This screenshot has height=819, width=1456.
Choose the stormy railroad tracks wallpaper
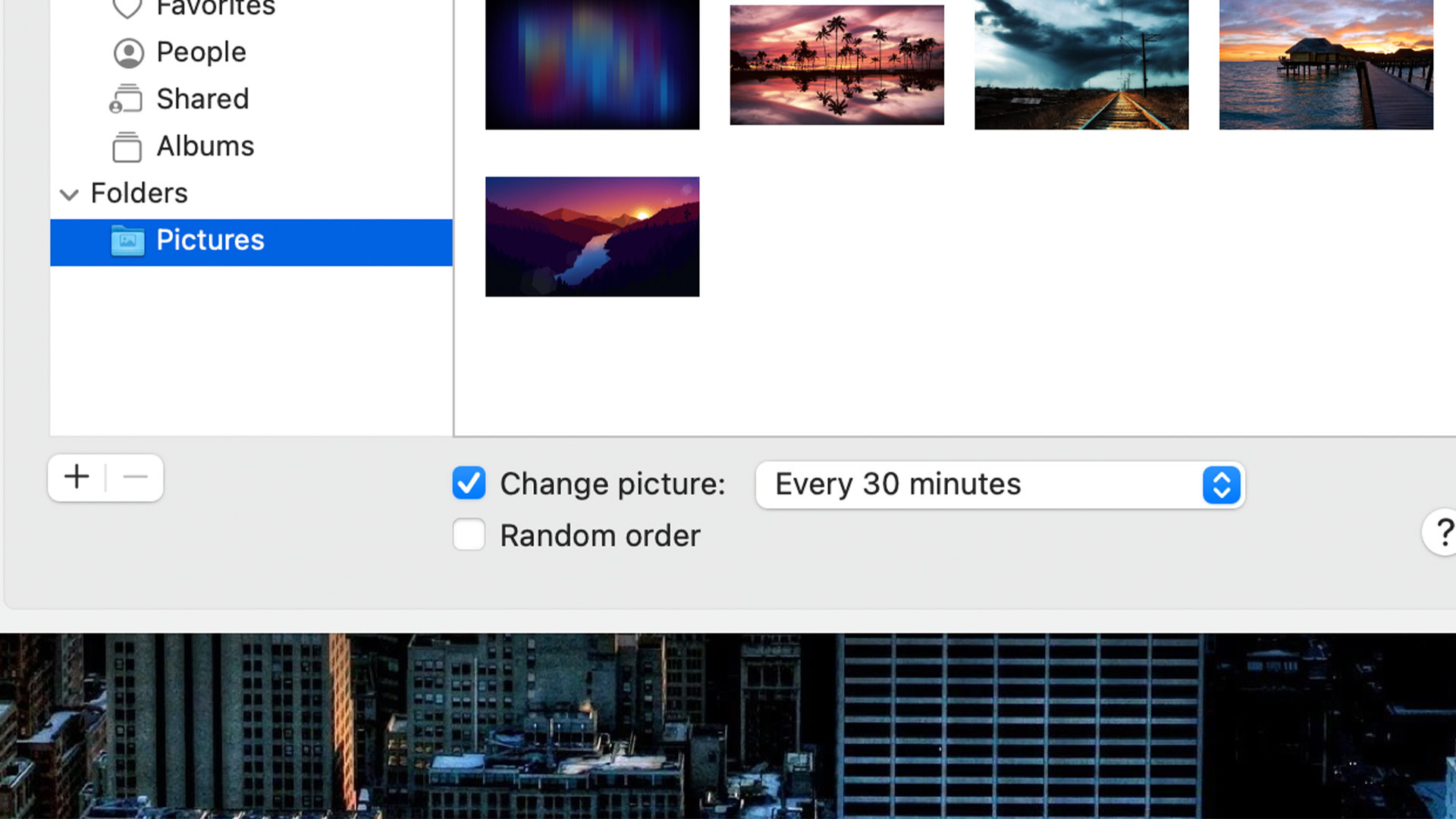[1081, 65]
